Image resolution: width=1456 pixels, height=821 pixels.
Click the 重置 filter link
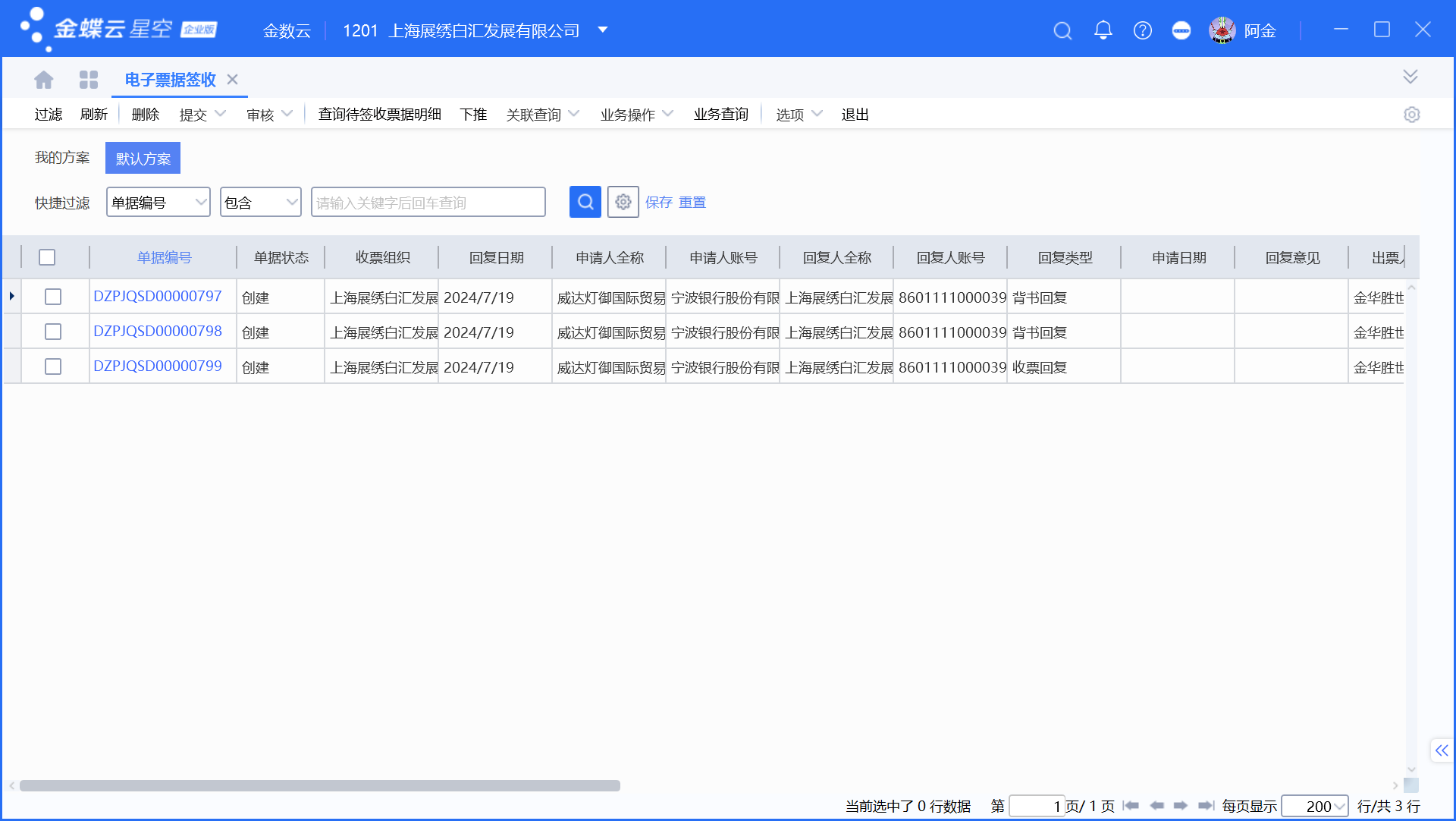692,203
